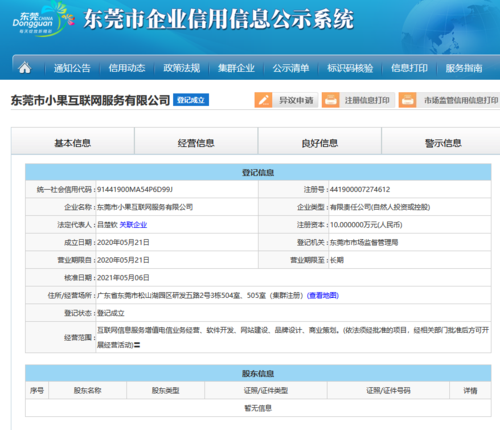Click the legal representative name 吕楚钦
This screenshot has height=430, width=500.
(x=107, y=225)
